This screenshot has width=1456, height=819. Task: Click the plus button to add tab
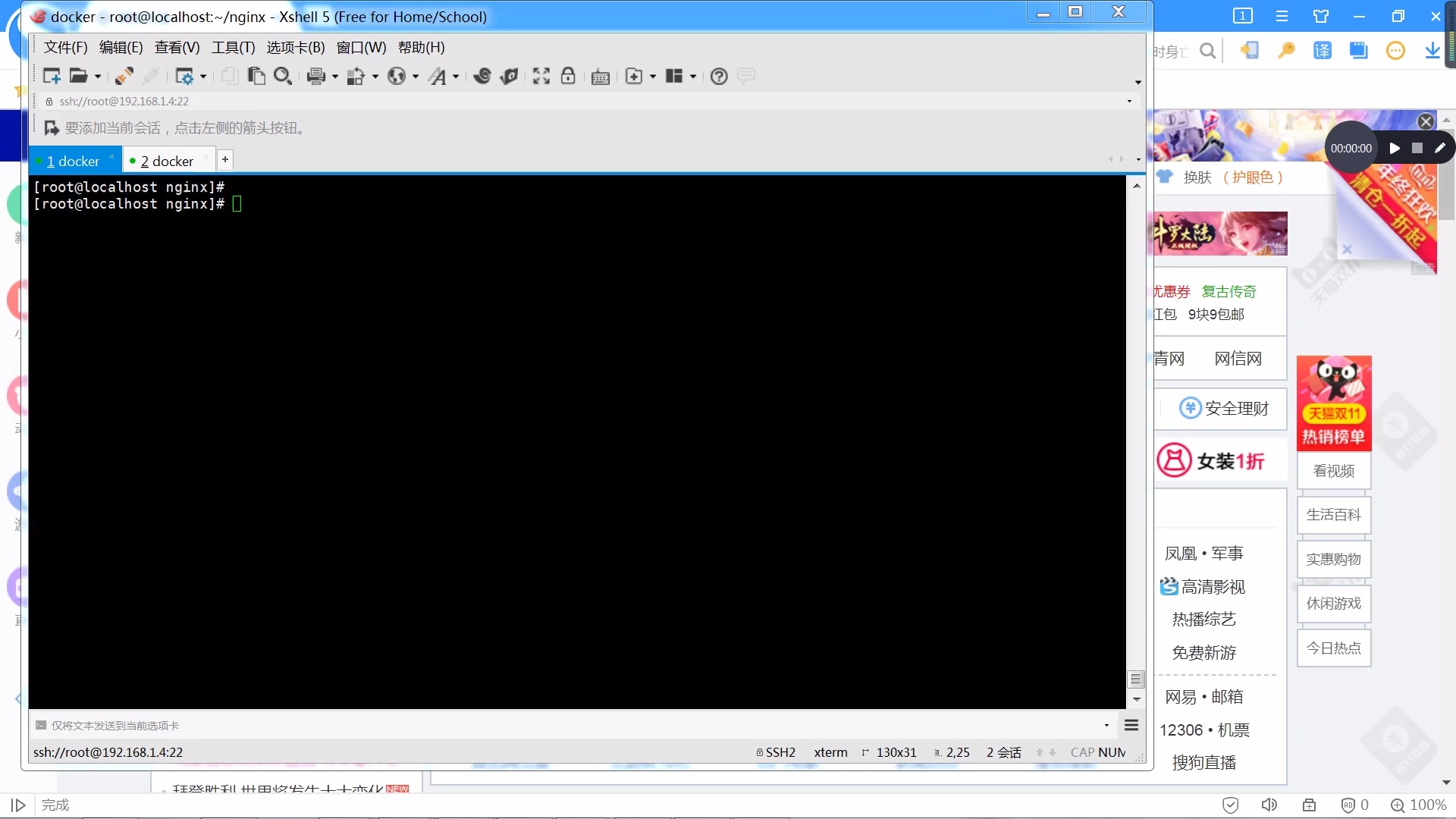pyautogui.click(x=225, y=159)
